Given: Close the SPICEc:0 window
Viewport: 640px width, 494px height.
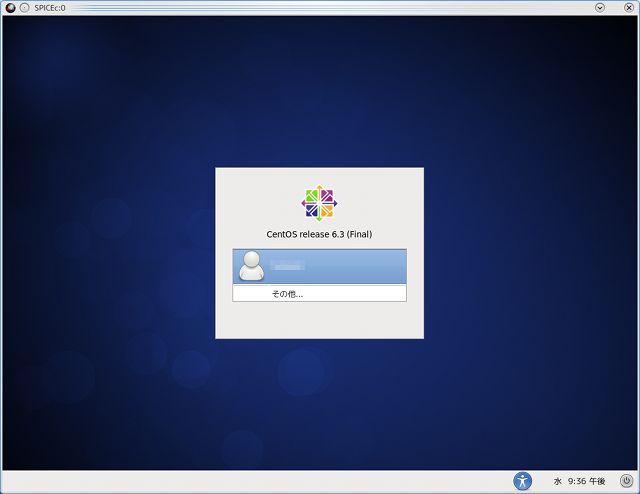Looking at the screenshot, I should 629,7.
